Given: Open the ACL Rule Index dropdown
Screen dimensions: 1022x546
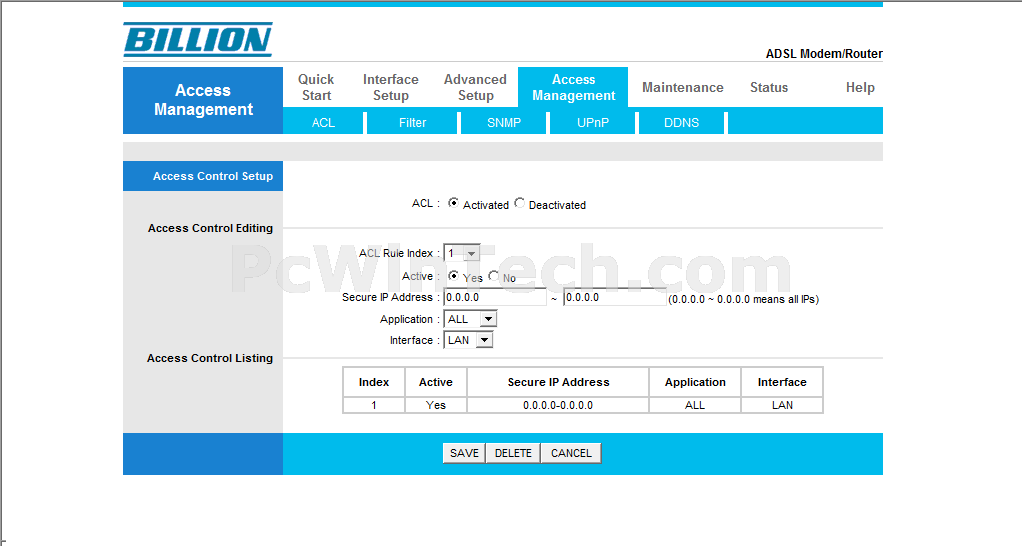Looking at the screenshot, I should tap(461, 253).
